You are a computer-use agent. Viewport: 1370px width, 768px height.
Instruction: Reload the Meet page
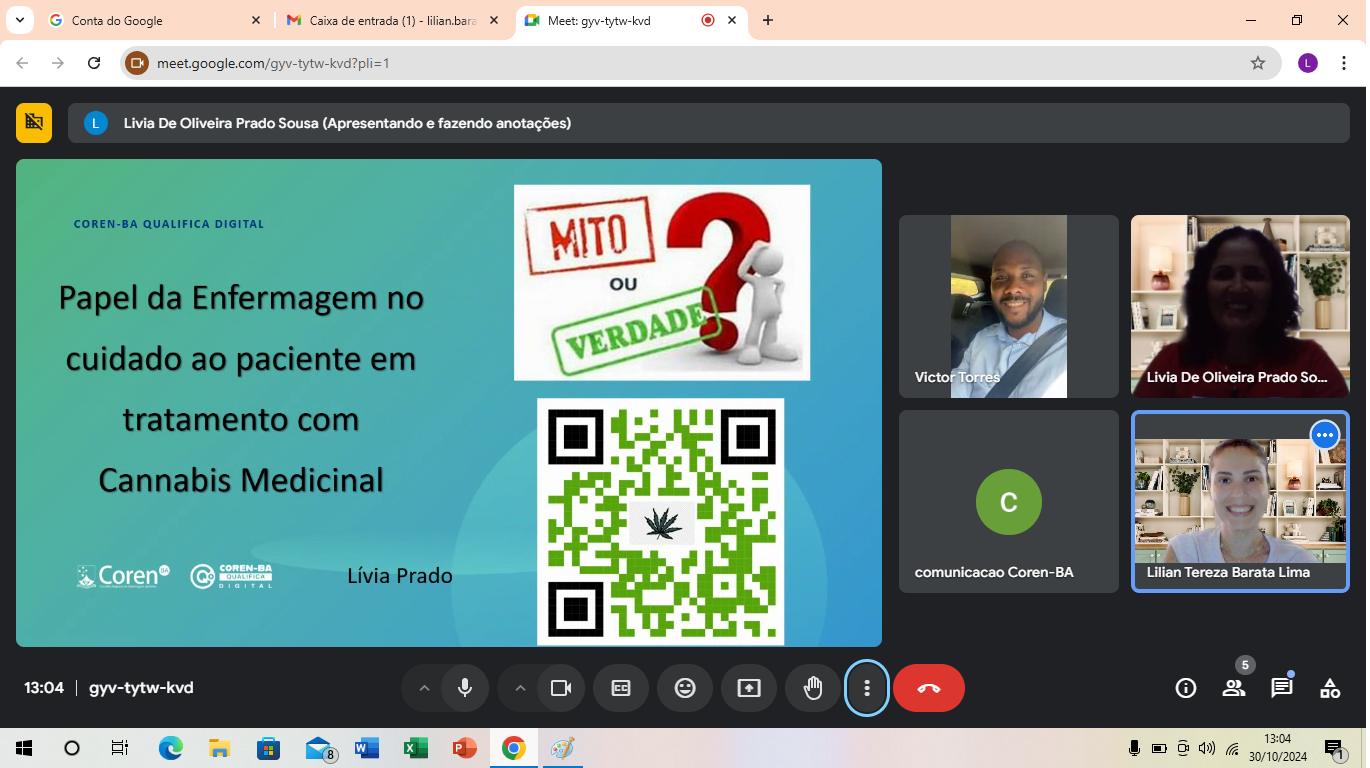pyautogui.click(x=94, y=63)
